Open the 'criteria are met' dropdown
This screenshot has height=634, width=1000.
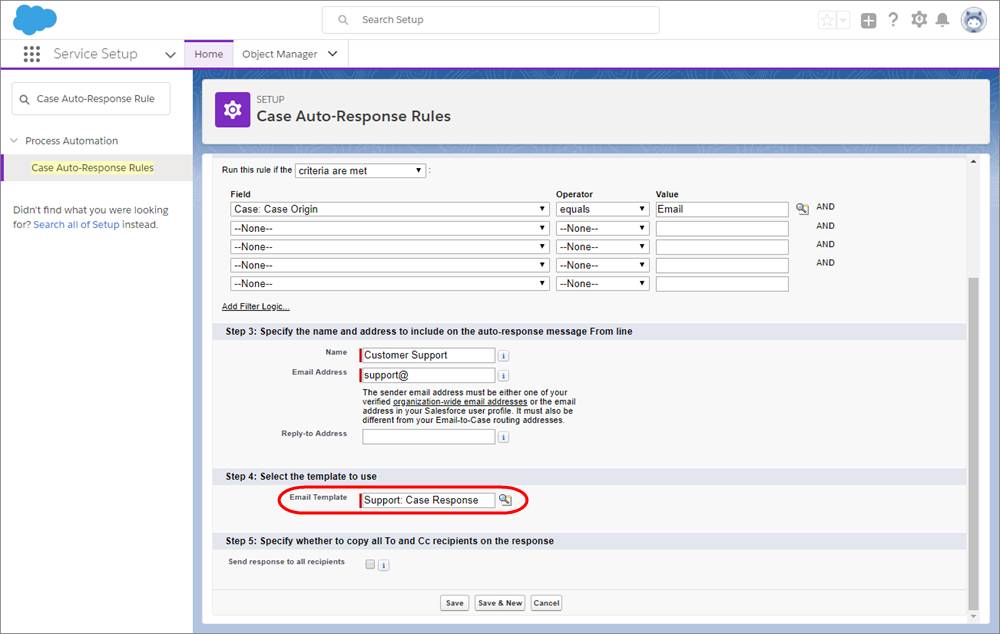click(360, 171)
